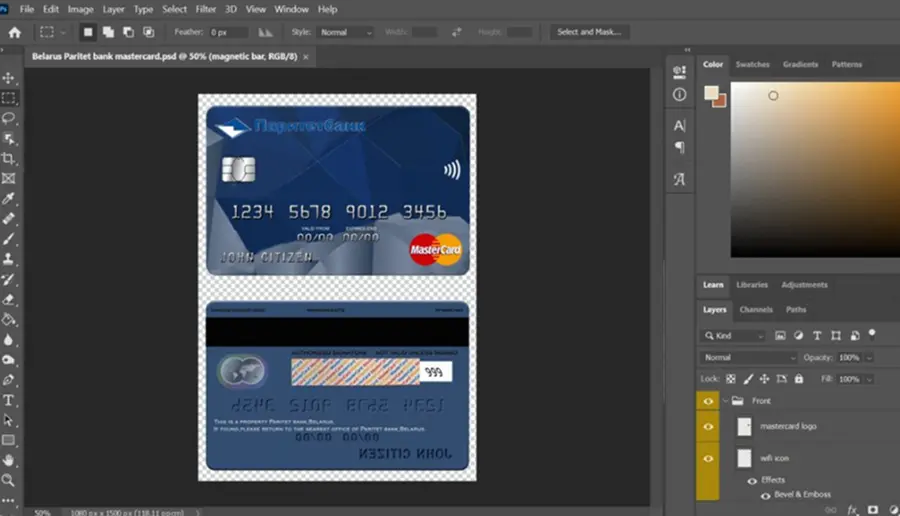Select the Hand tool
Screen dimensions: 900x516
point(9,460)
